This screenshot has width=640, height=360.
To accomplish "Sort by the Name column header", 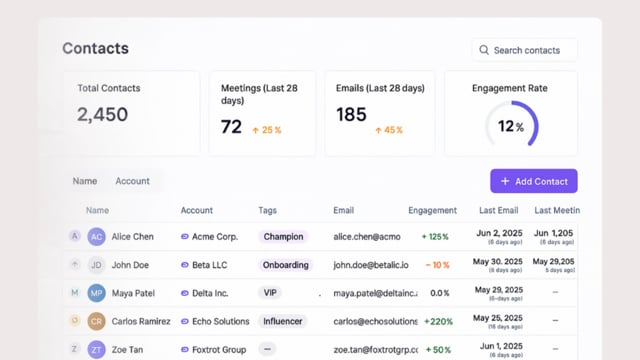I will (x=97, y=210).
